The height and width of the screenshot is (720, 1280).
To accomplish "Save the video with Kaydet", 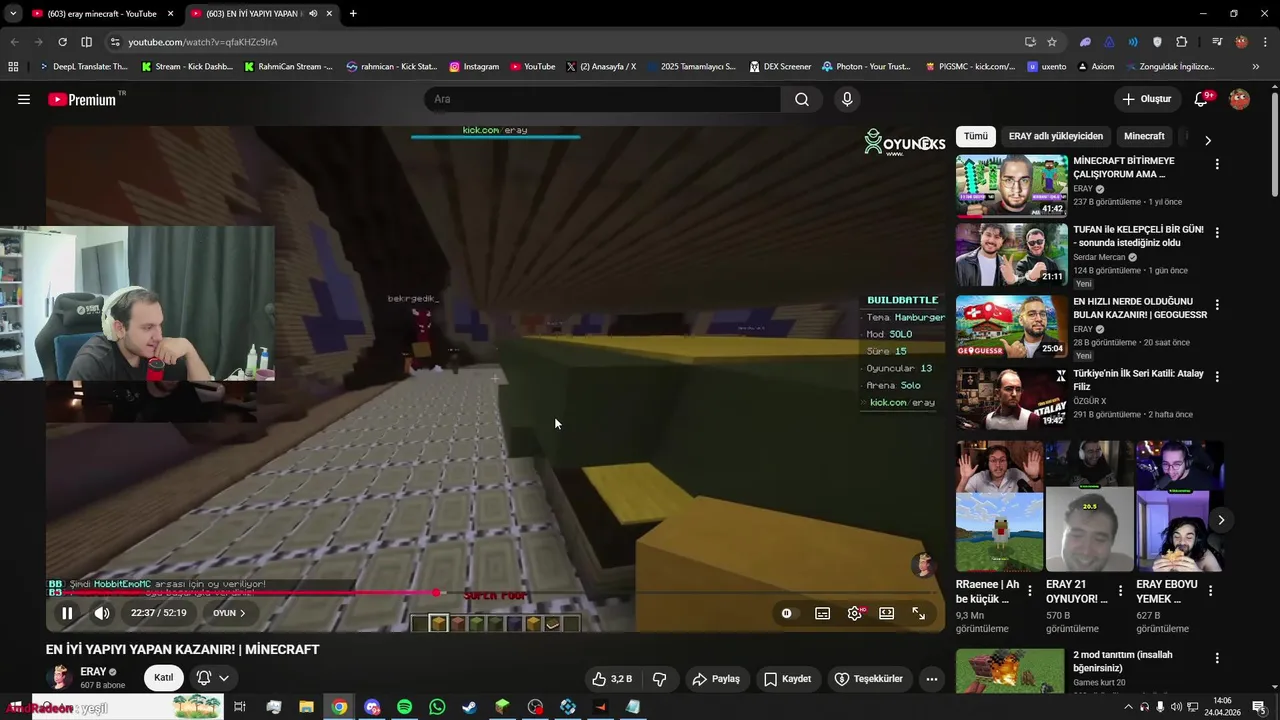I will pos(787,679).
